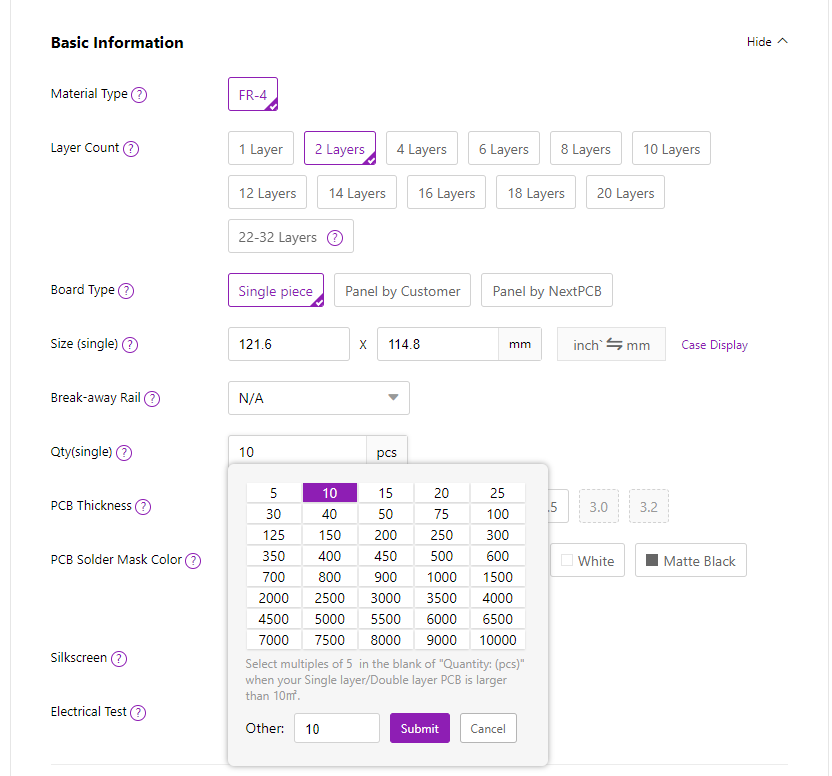Image resolution: width=832 pixels, height=776 pixels.
Task: Open the Qty(single) quantity field
Action: [x=297, y=452]
